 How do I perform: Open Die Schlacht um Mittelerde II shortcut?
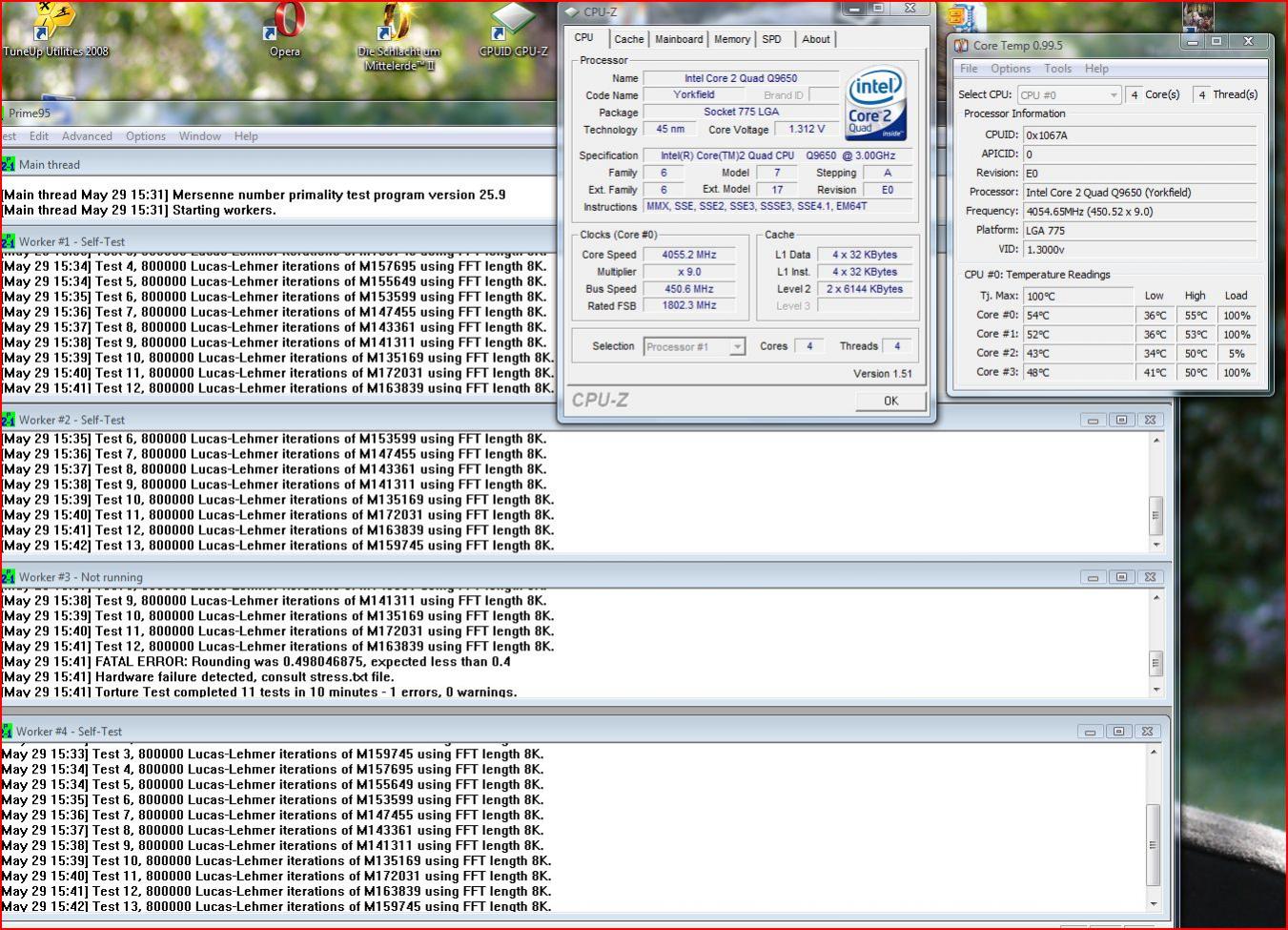[399, 36]
